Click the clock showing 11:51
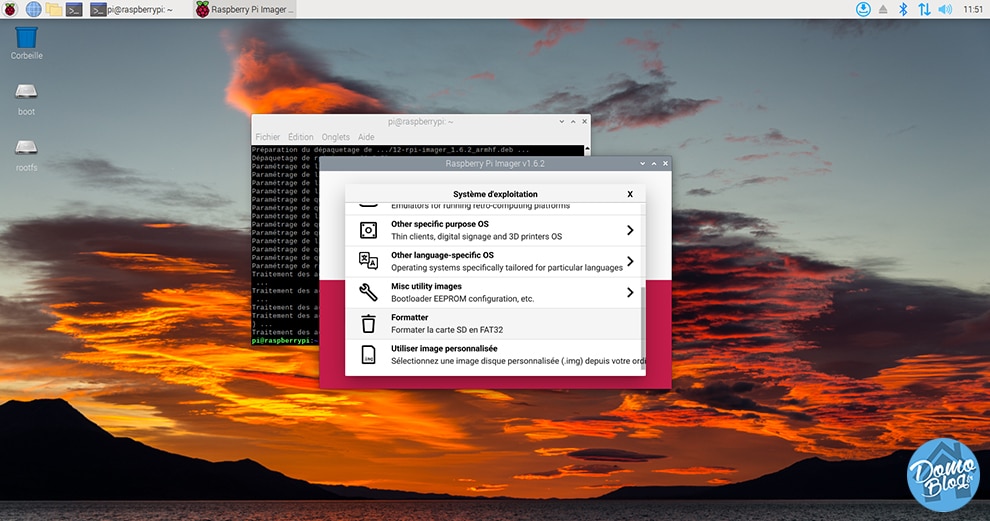990x521 pixels. 973,9
